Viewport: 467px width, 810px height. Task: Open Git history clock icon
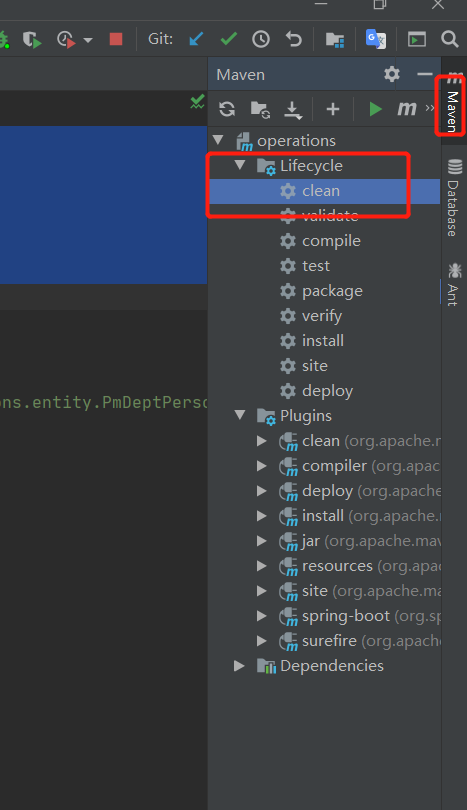(261, 39)
